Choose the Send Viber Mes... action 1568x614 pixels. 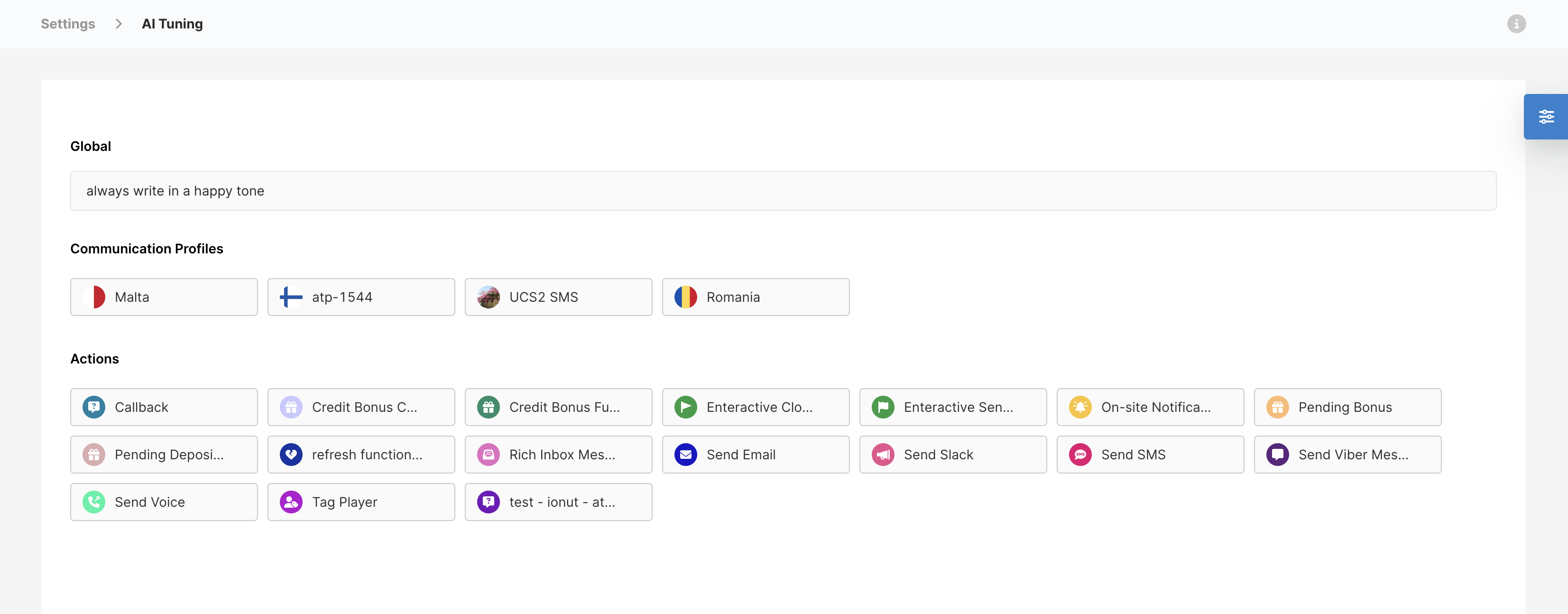point(1347,455)
